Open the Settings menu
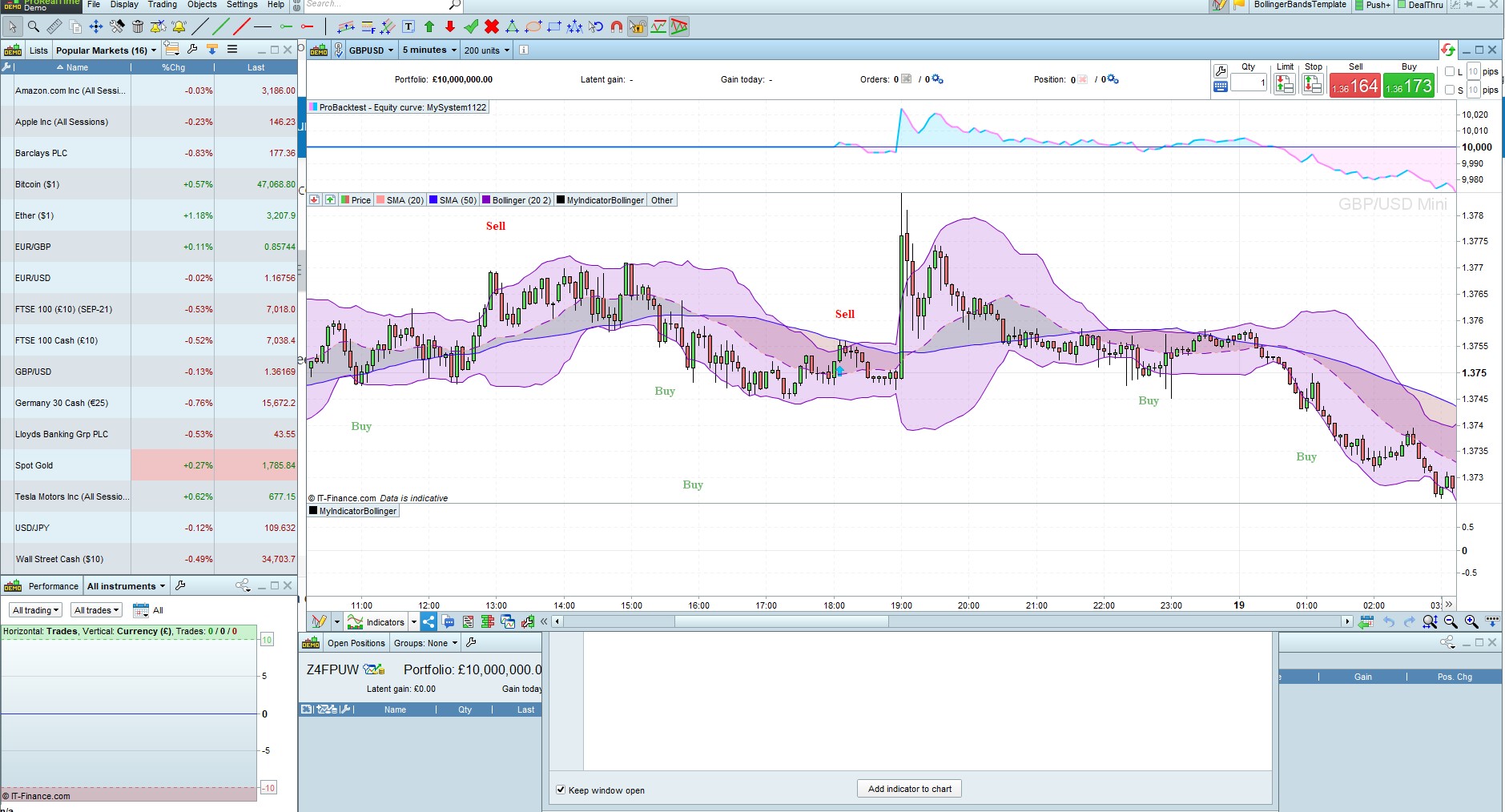The height and width of the screenshot is (812, 1505). pyautogui.click(x=242, y=5)
